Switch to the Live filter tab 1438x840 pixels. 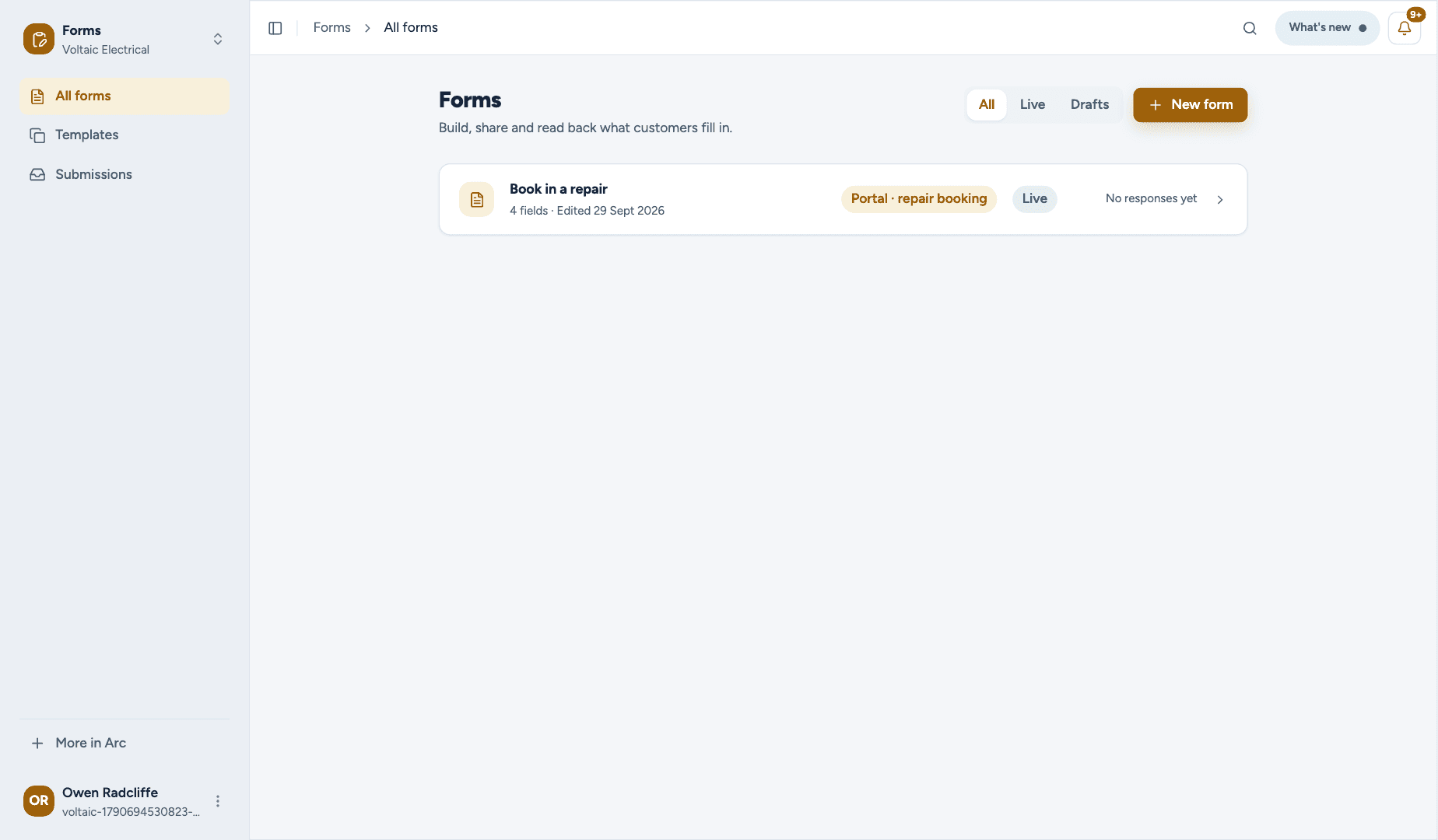click(1033, 105)
